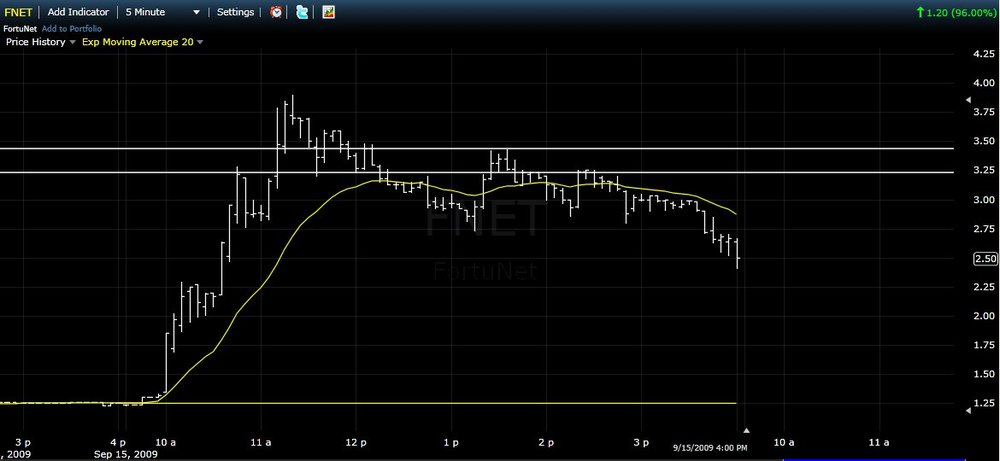The height and width of the screenshot is (461, 1000).
Task: Select the upper white horizontal line near 3.43
Action: (477, 149)
